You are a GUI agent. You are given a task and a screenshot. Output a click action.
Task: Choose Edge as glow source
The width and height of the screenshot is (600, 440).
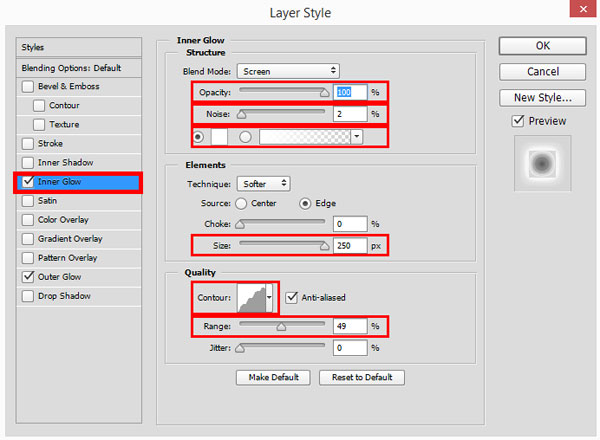pos(305,204)
